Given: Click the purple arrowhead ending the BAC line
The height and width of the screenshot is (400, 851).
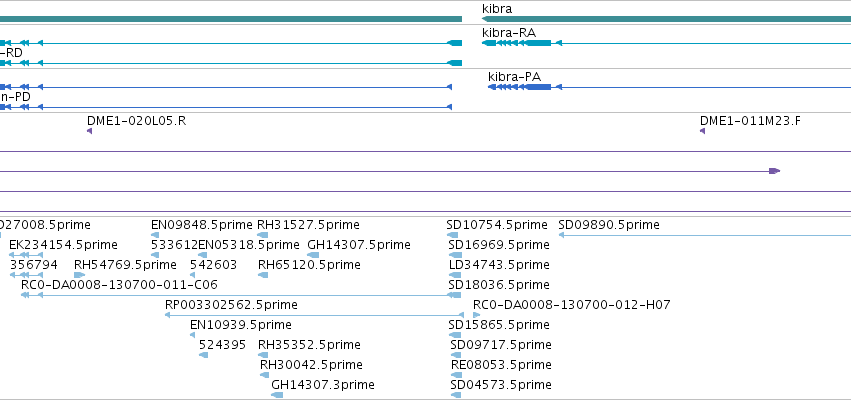Looking at the screenshot, I should tap(774, 171).
